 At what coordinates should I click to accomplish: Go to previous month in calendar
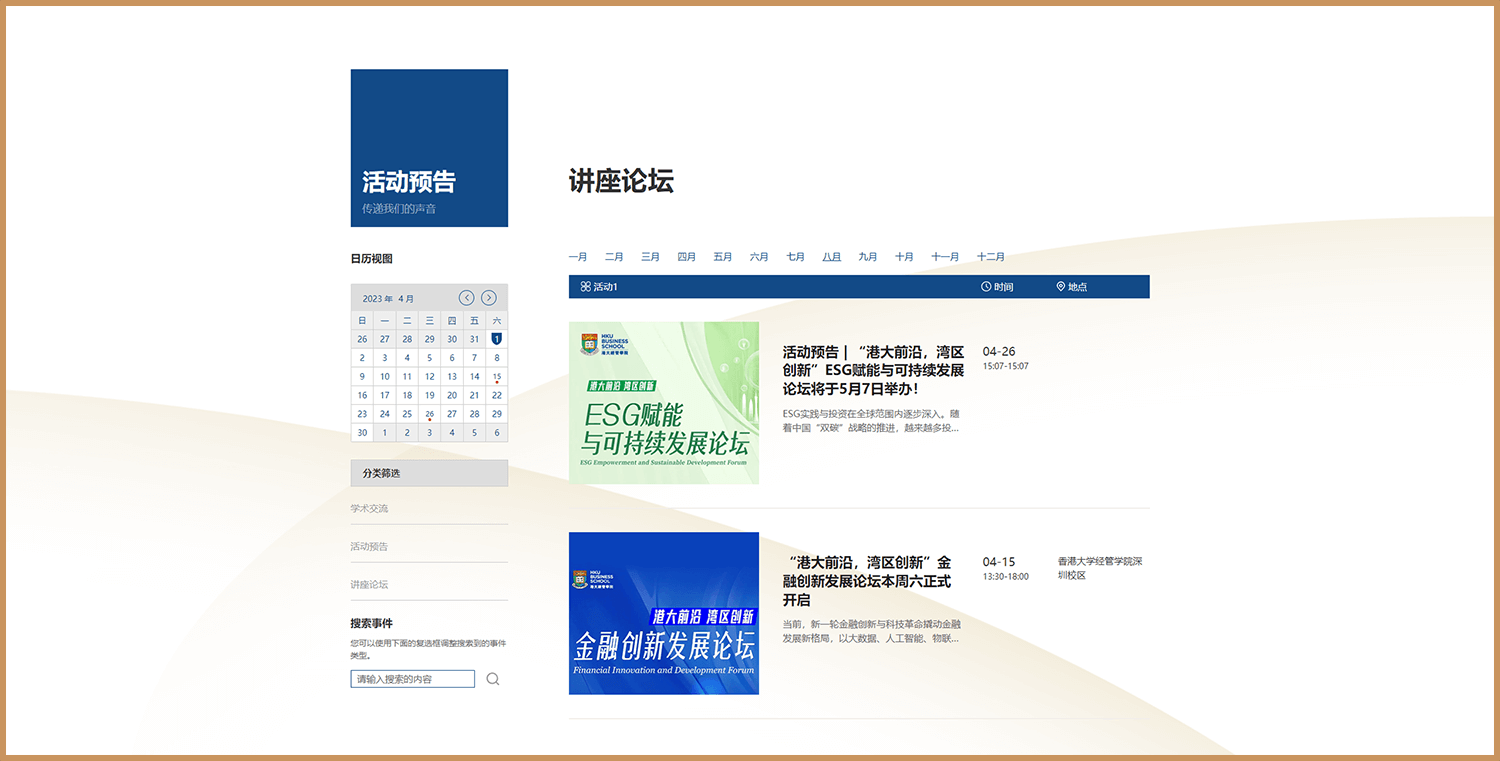click(x=466, y=298)
